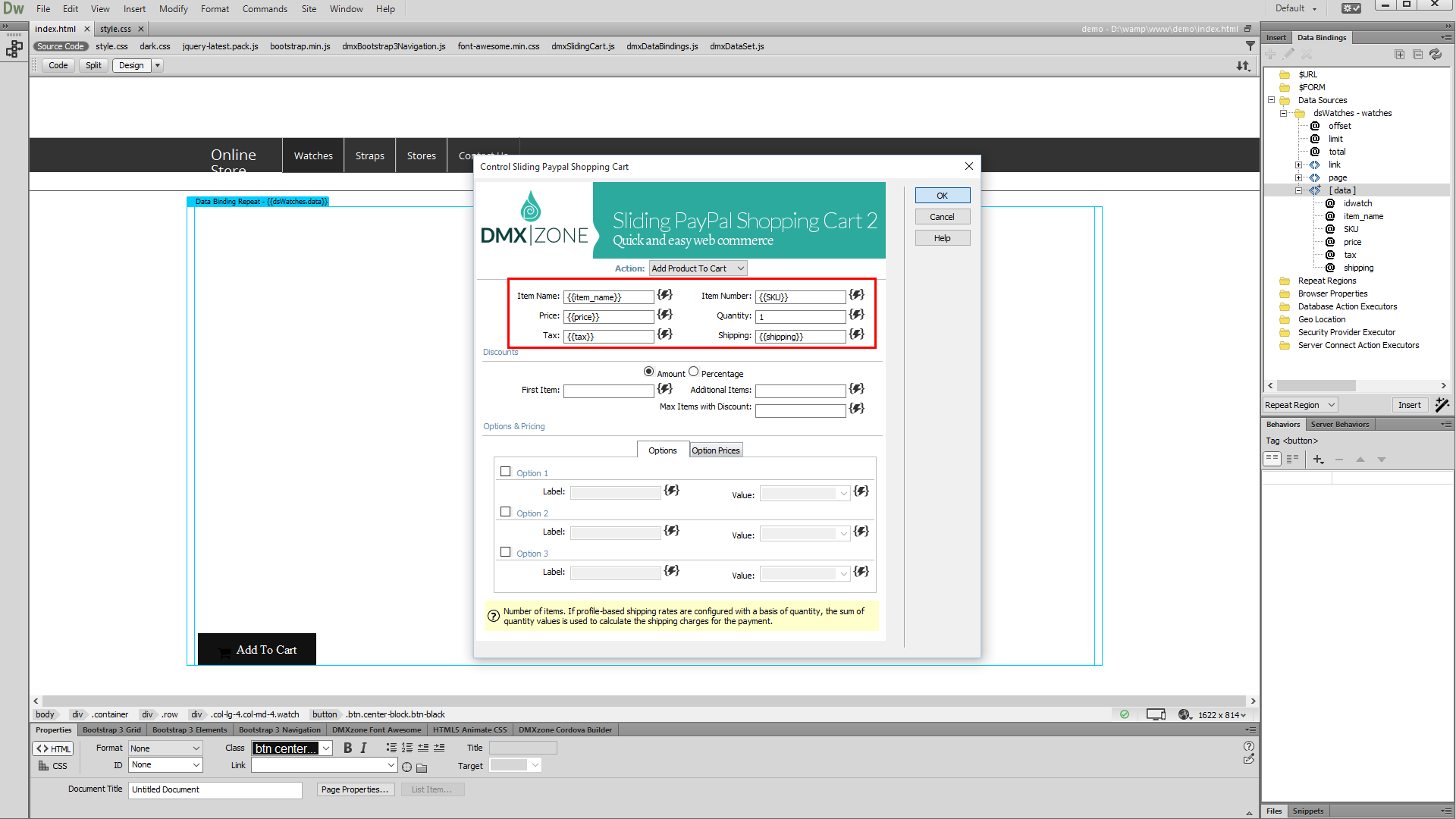This screenshot has width=1456, height=819.
Task: Click the Italic formatting icon in Properties
Action: [363, 748]
